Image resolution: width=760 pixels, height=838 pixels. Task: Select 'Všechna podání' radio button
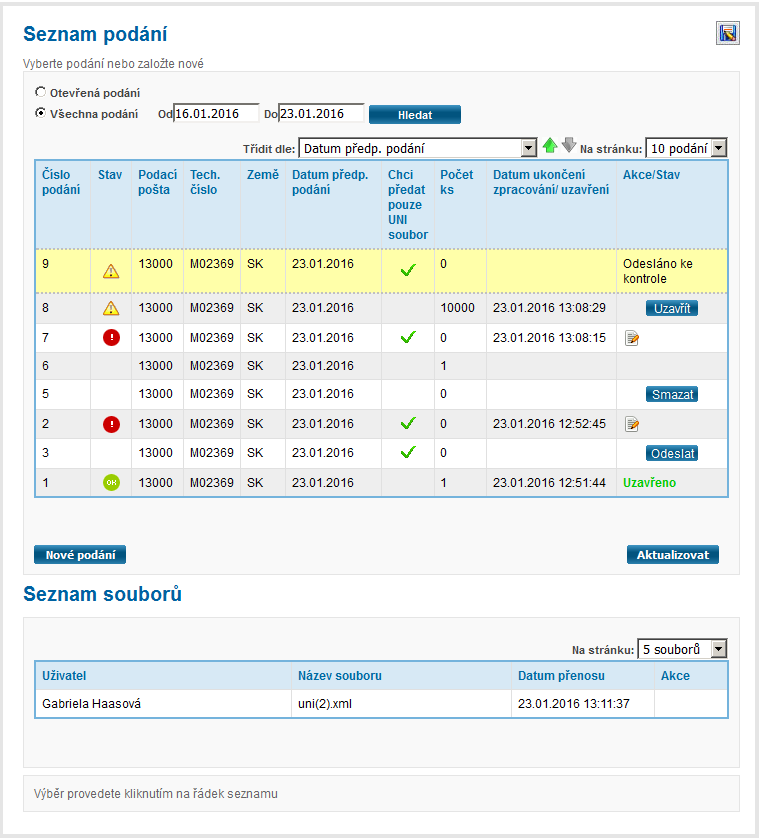point(41,113)
